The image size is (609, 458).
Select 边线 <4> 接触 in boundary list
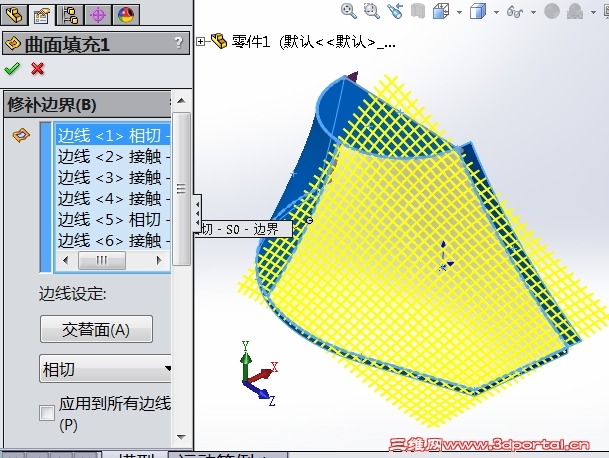[x=113, y=199]
